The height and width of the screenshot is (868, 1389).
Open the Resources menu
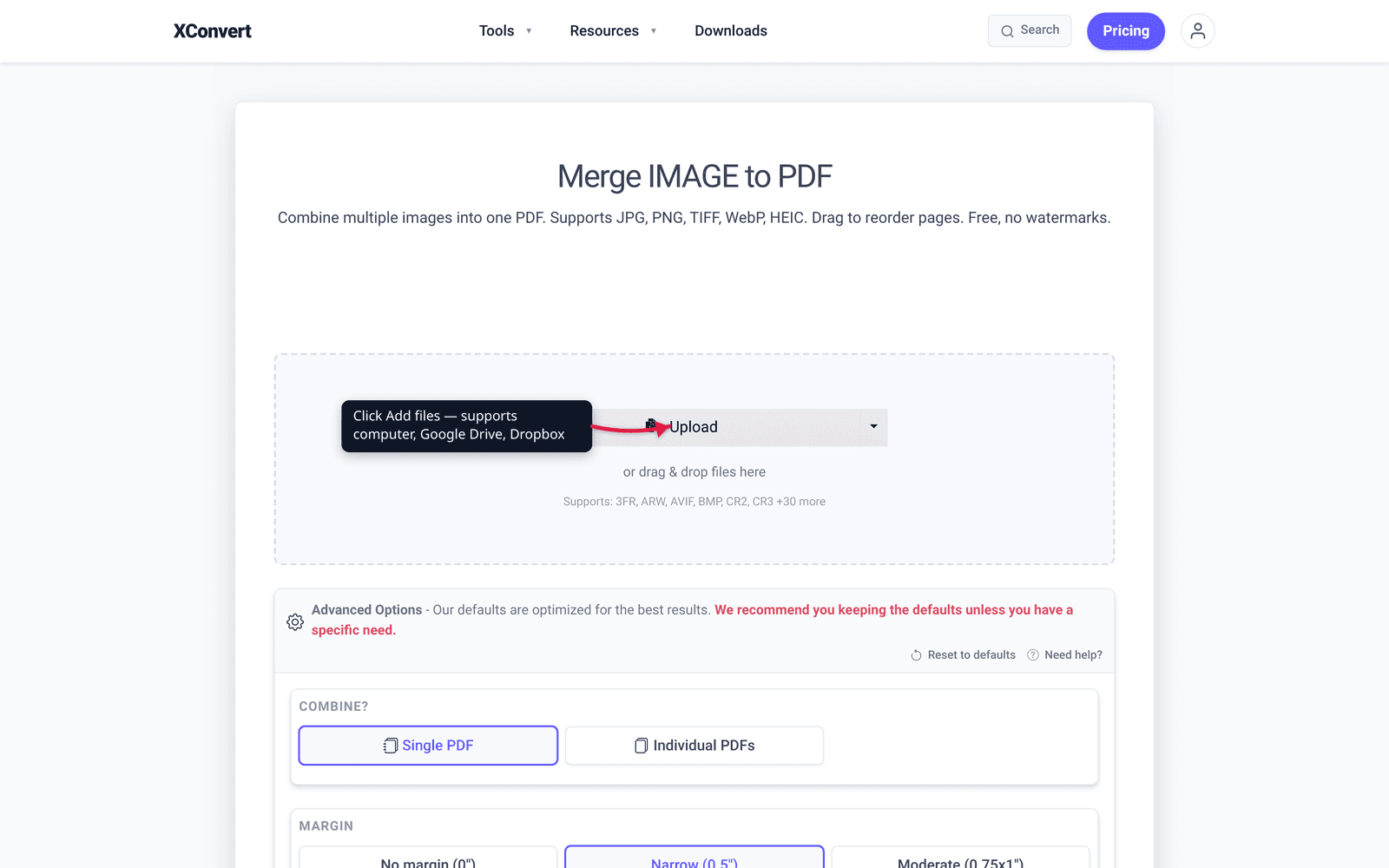604,31
